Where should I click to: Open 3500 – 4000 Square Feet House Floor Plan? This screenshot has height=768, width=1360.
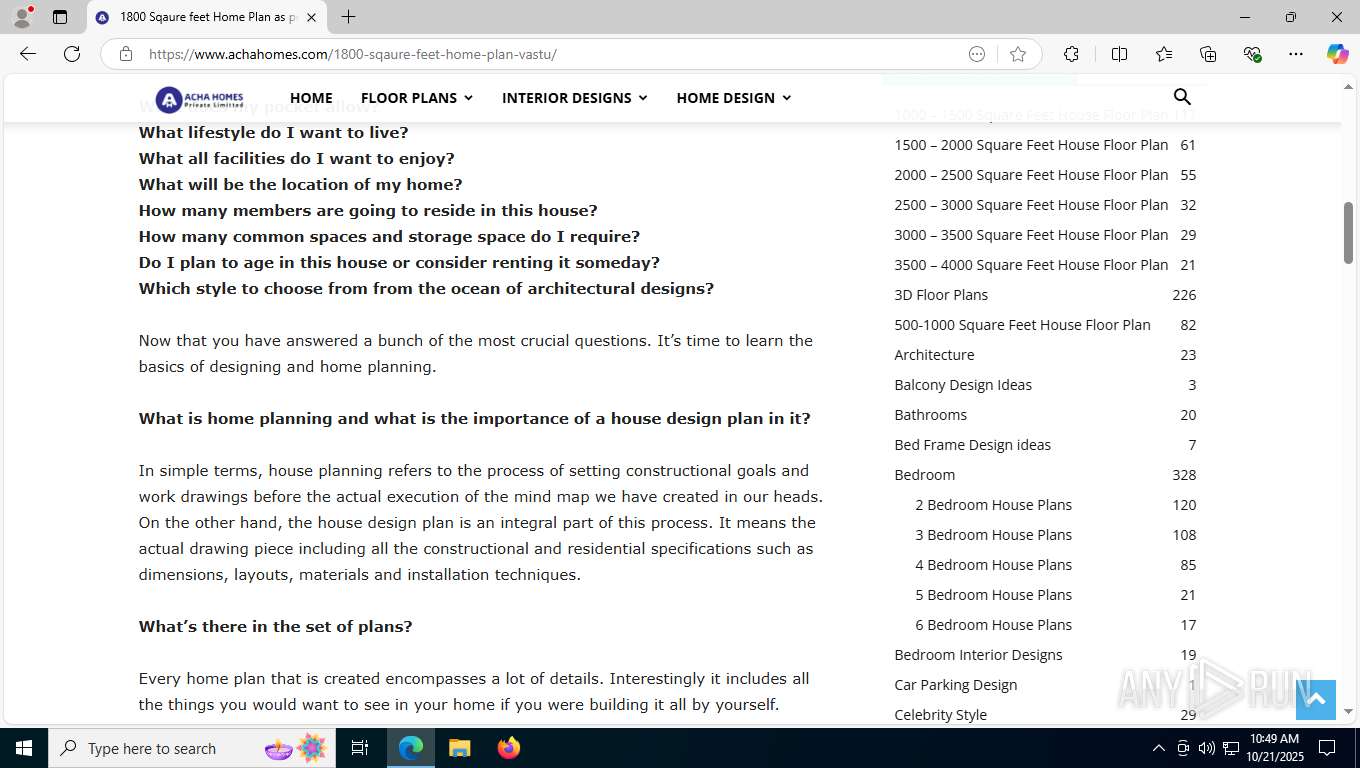pos(1031,265)
